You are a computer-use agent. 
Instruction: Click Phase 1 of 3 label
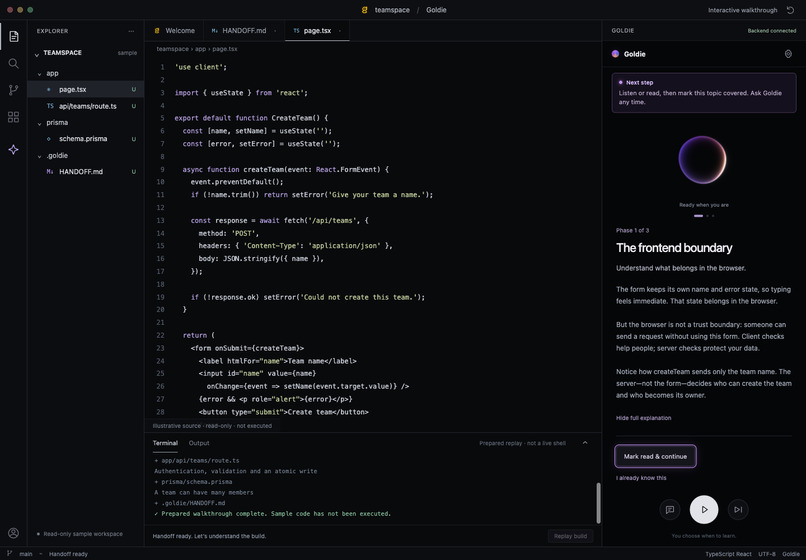pos(632,230)
